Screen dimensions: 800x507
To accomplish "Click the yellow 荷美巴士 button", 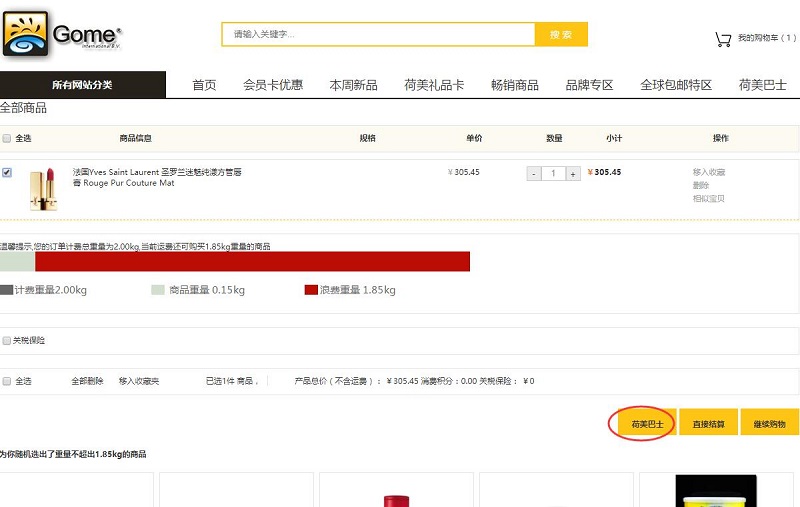I will (647, 423).
